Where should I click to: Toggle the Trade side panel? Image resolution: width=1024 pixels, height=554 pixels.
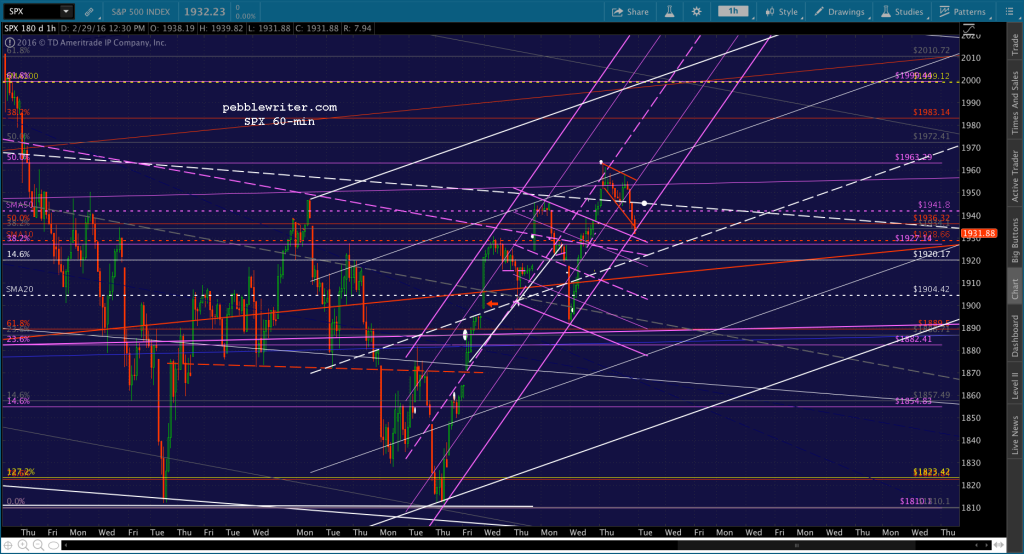(x=1015, y=44)
